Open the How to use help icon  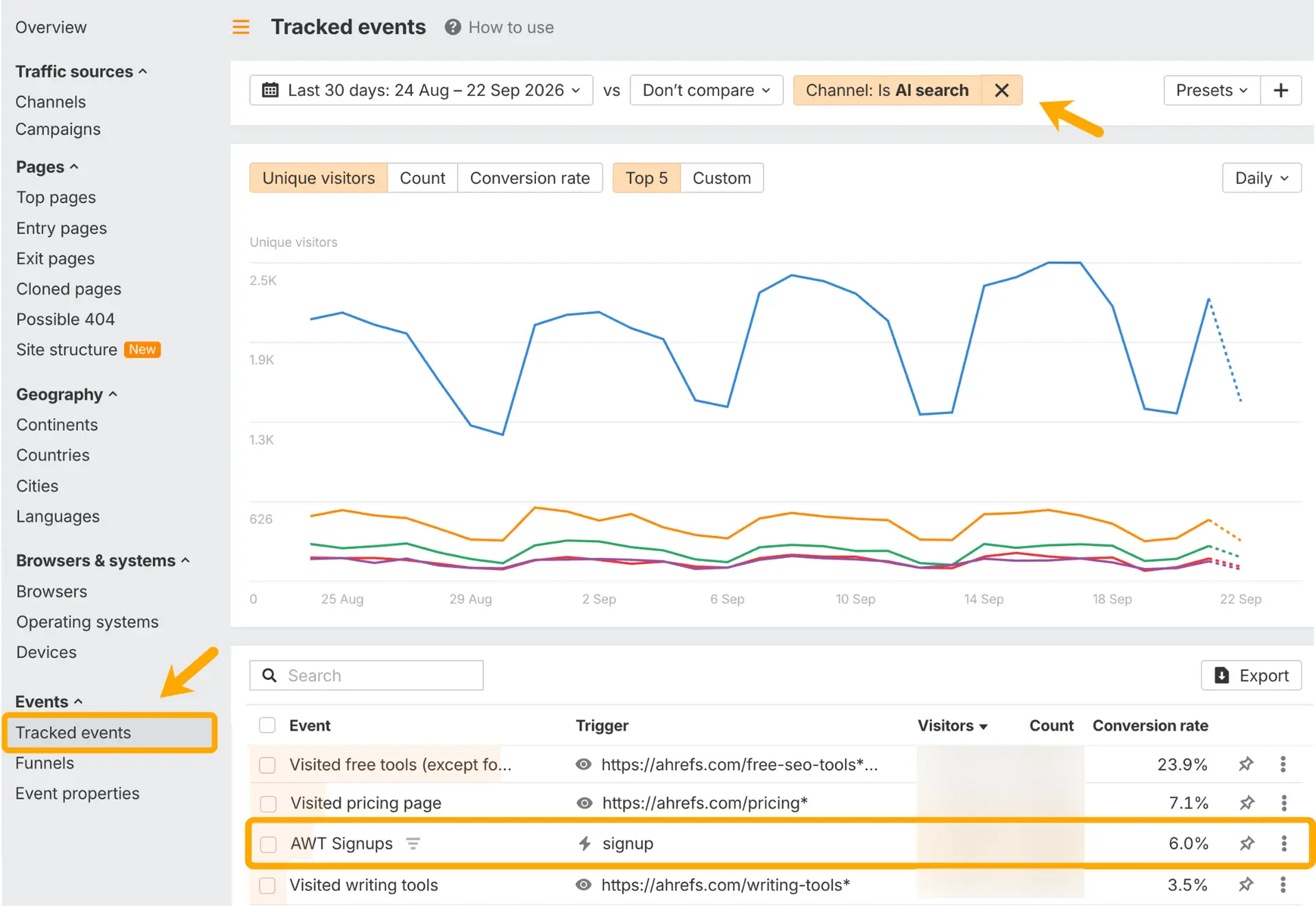point(452,27)
